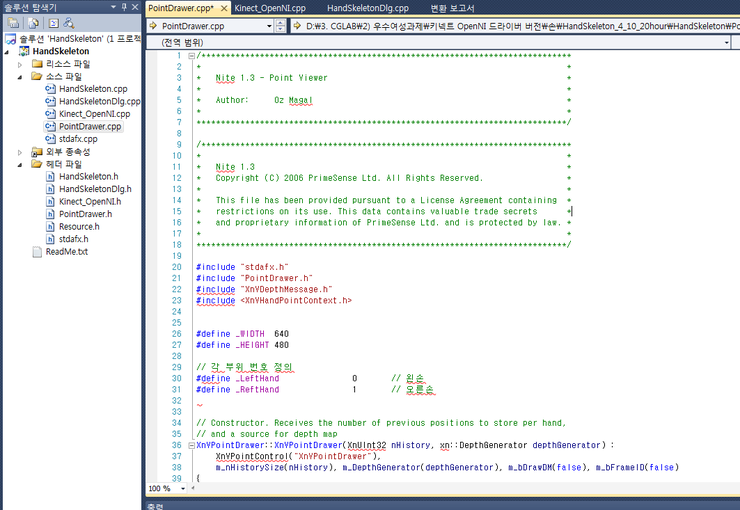The height and width of the screenshot is (510, 740).
Task: Click the file path navigation field
Action: [x=515, y=26]
